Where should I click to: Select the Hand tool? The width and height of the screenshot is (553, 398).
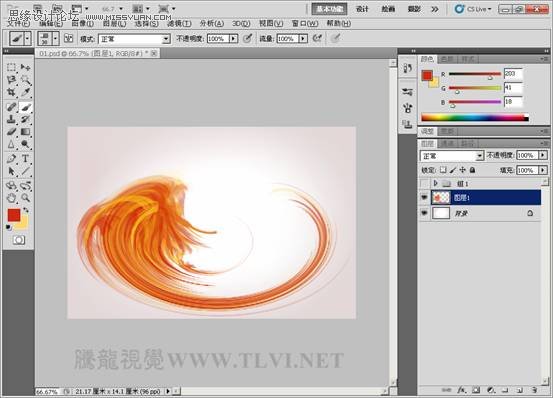[x=11, y=198]
